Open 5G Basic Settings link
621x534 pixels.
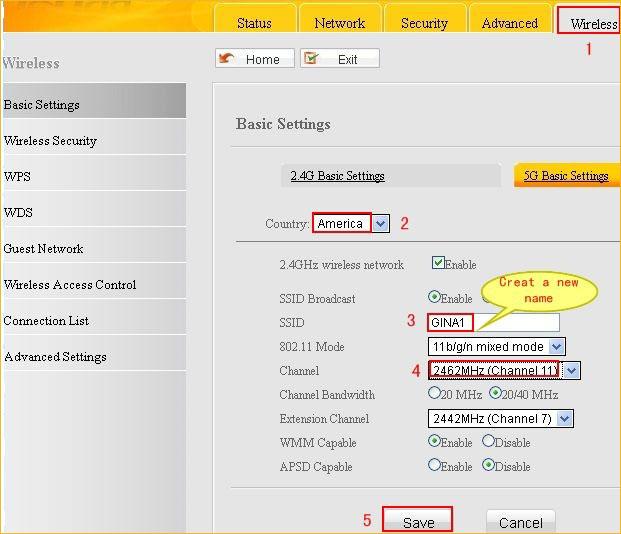coord(566,176)
